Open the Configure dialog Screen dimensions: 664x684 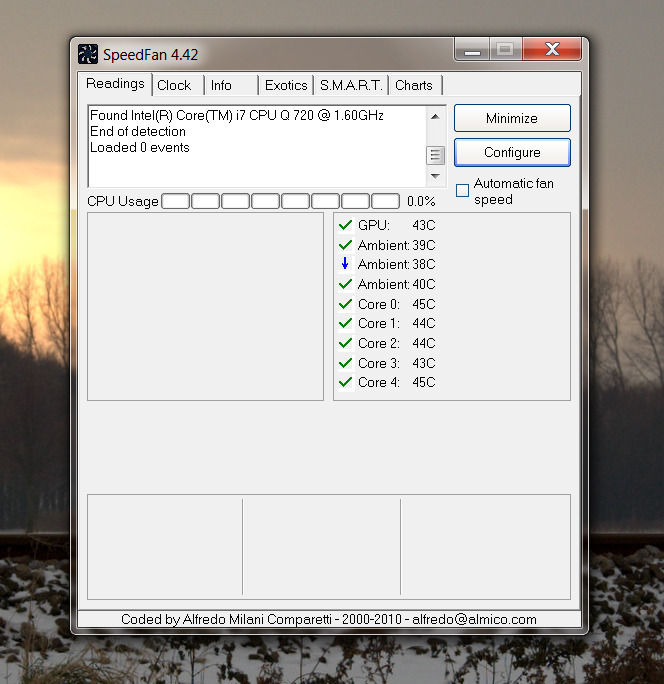click(512, 152)
